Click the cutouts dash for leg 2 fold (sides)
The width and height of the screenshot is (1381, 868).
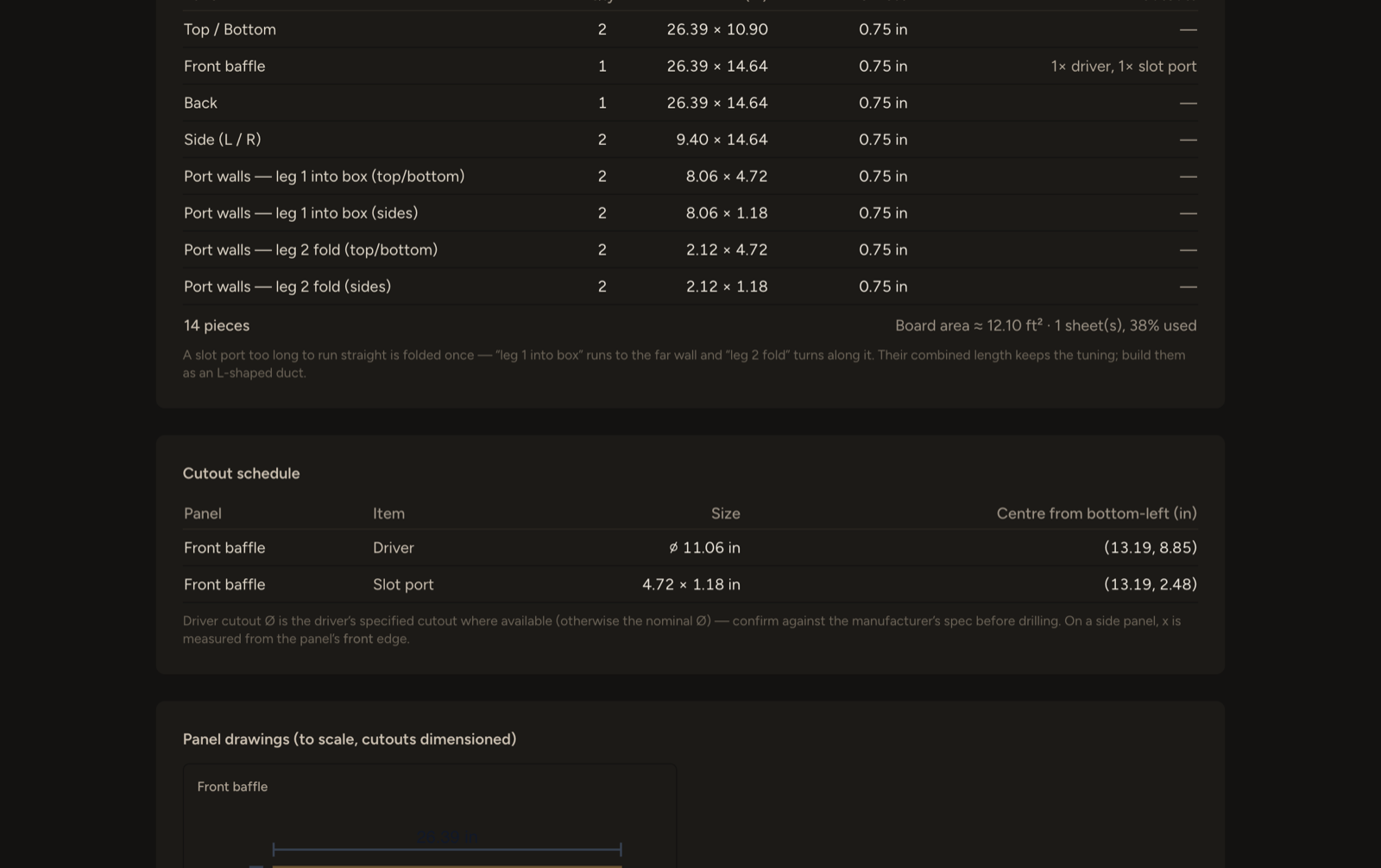[1189, 286]
